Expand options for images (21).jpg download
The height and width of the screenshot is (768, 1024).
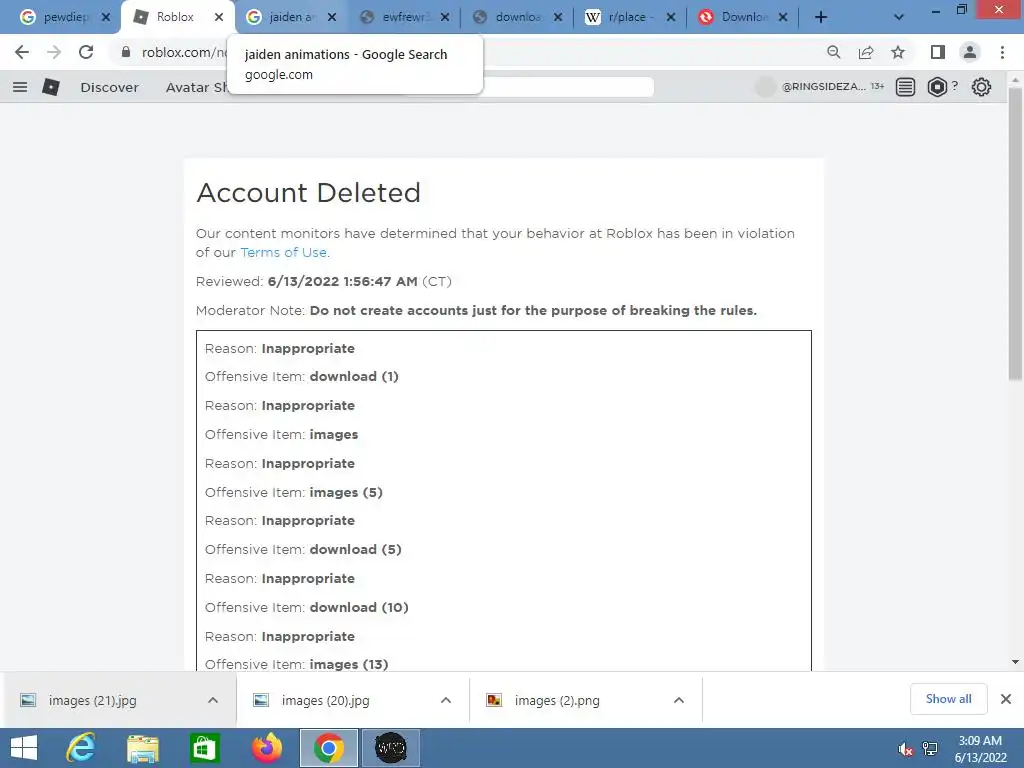[x=213, y=700]
